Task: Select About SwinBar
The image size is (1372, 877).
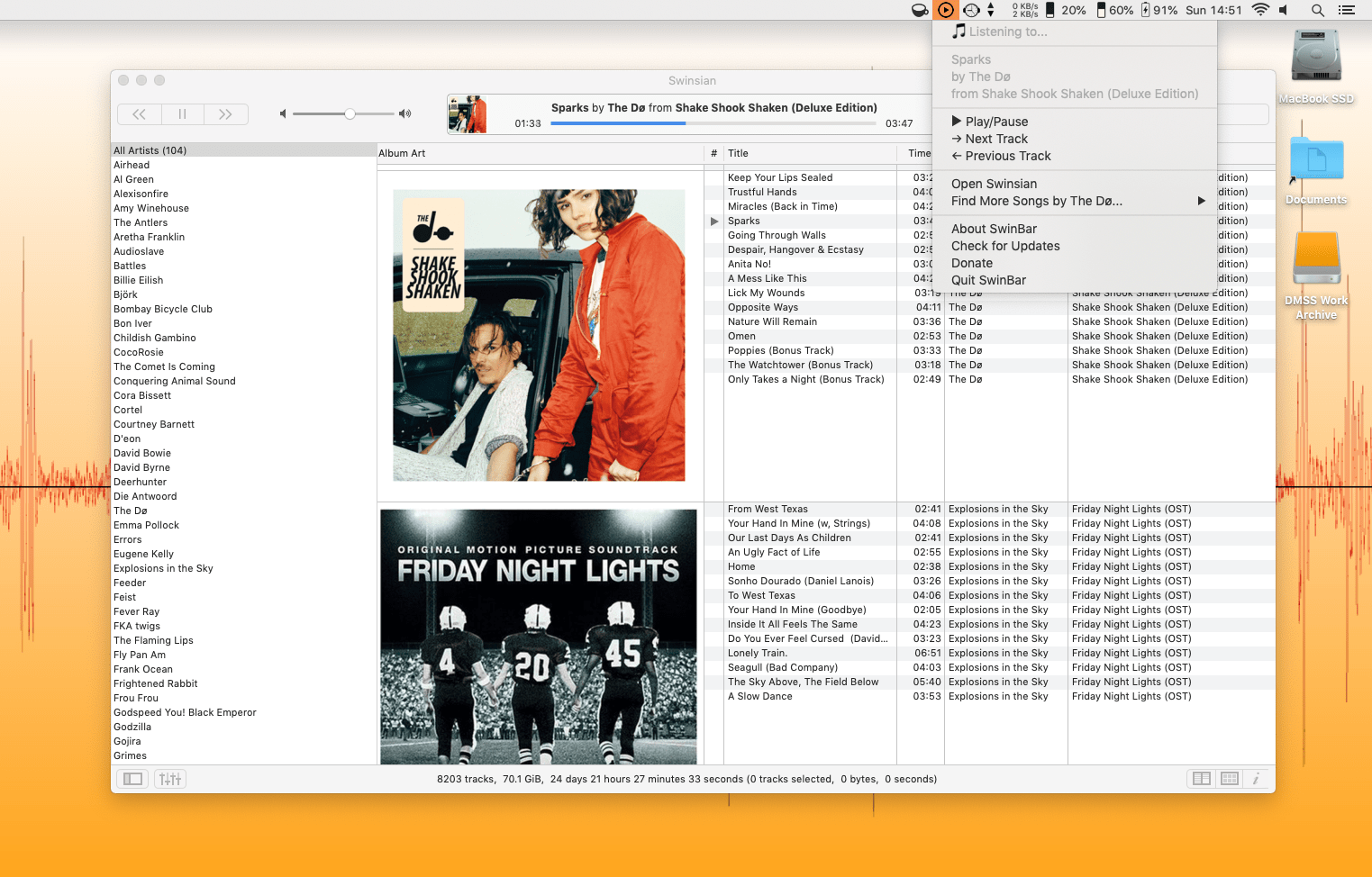Action: (1075, 229)
